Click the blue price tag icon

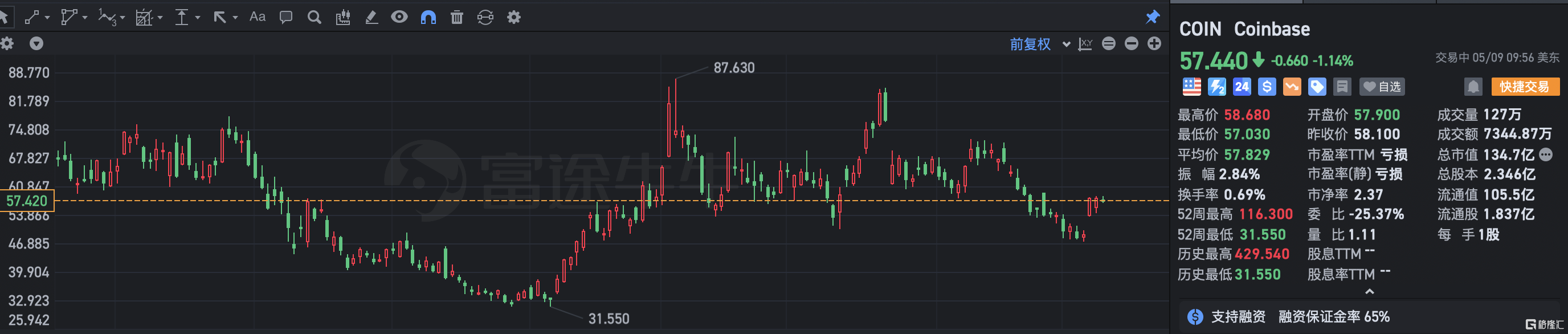[1317, 87]
